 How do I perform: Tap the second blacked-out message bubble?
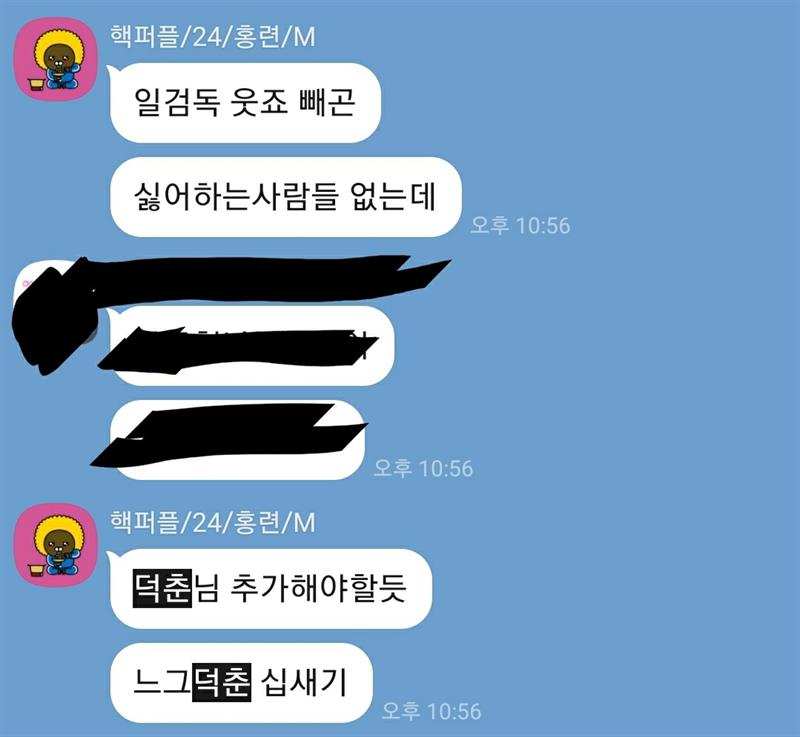(237, 440)
